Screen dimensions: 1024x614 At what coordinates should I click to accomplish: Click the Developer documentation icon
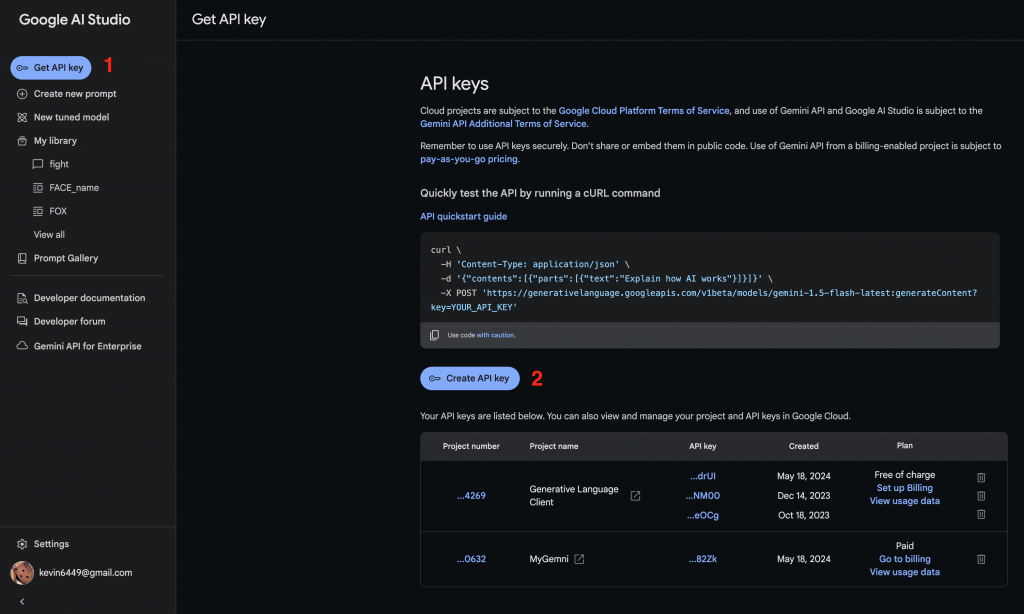pos(22,299)
